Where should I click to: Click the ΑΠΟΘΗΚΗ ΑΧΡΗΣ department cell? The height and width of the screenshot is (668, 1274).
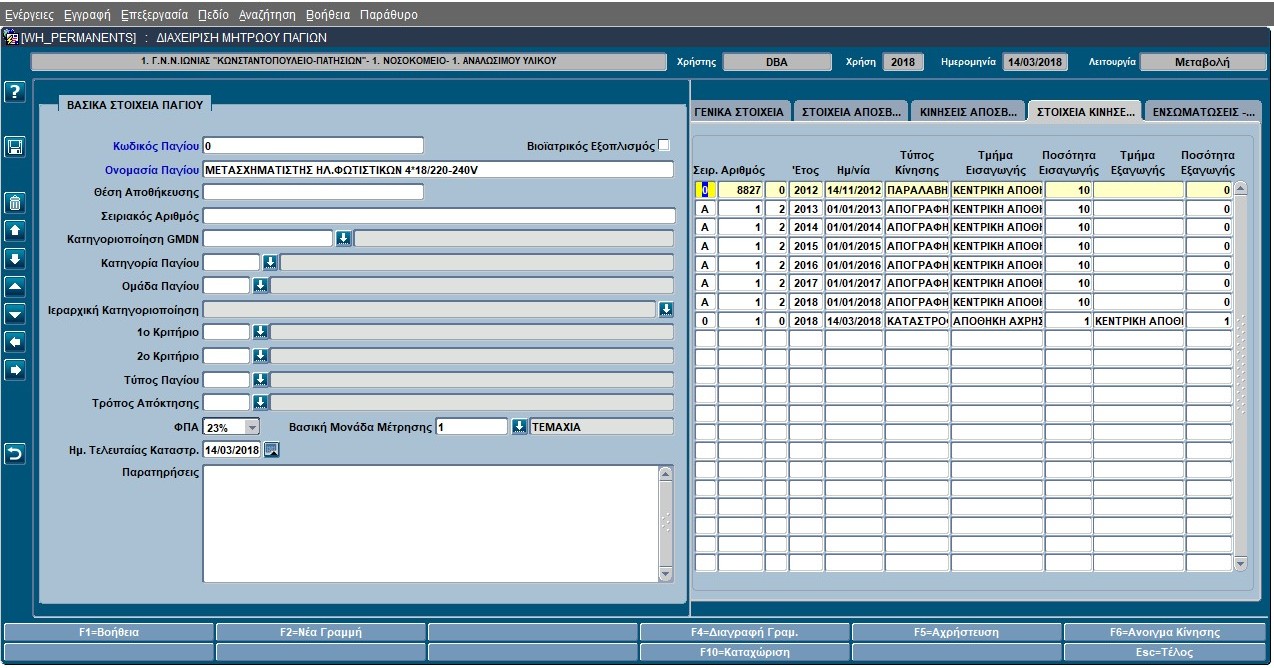997,321
